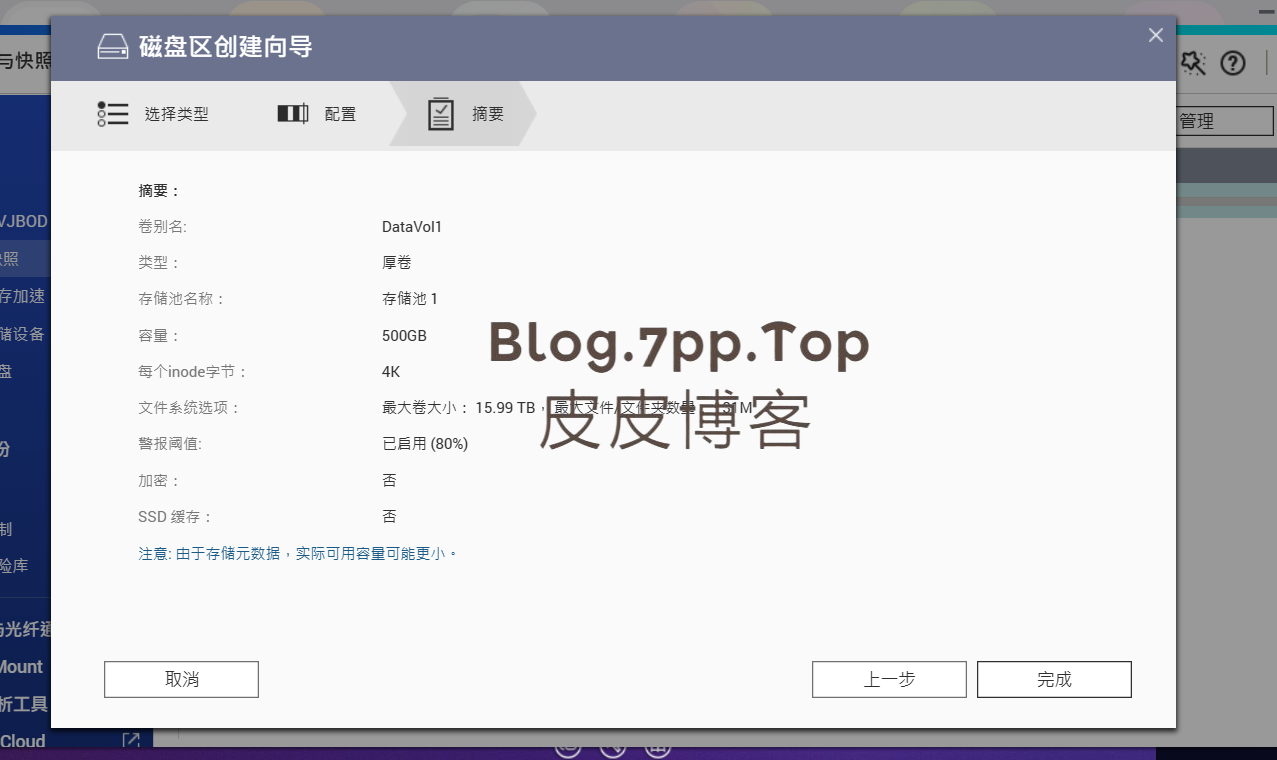Click the disk drive icon in wizard title

tap(113, 47)
